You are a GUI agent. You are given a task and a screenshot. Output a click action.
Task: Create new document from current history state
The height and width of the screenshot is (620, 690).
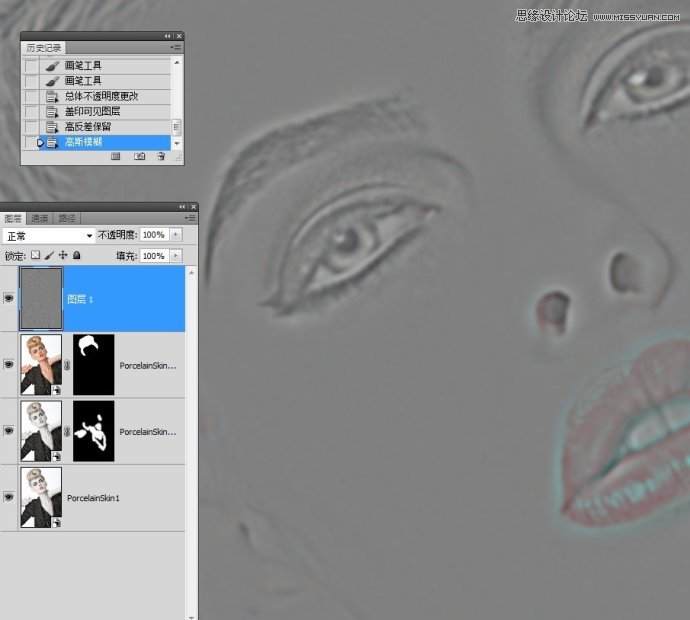pyautogui.click(x=116, y=157)
